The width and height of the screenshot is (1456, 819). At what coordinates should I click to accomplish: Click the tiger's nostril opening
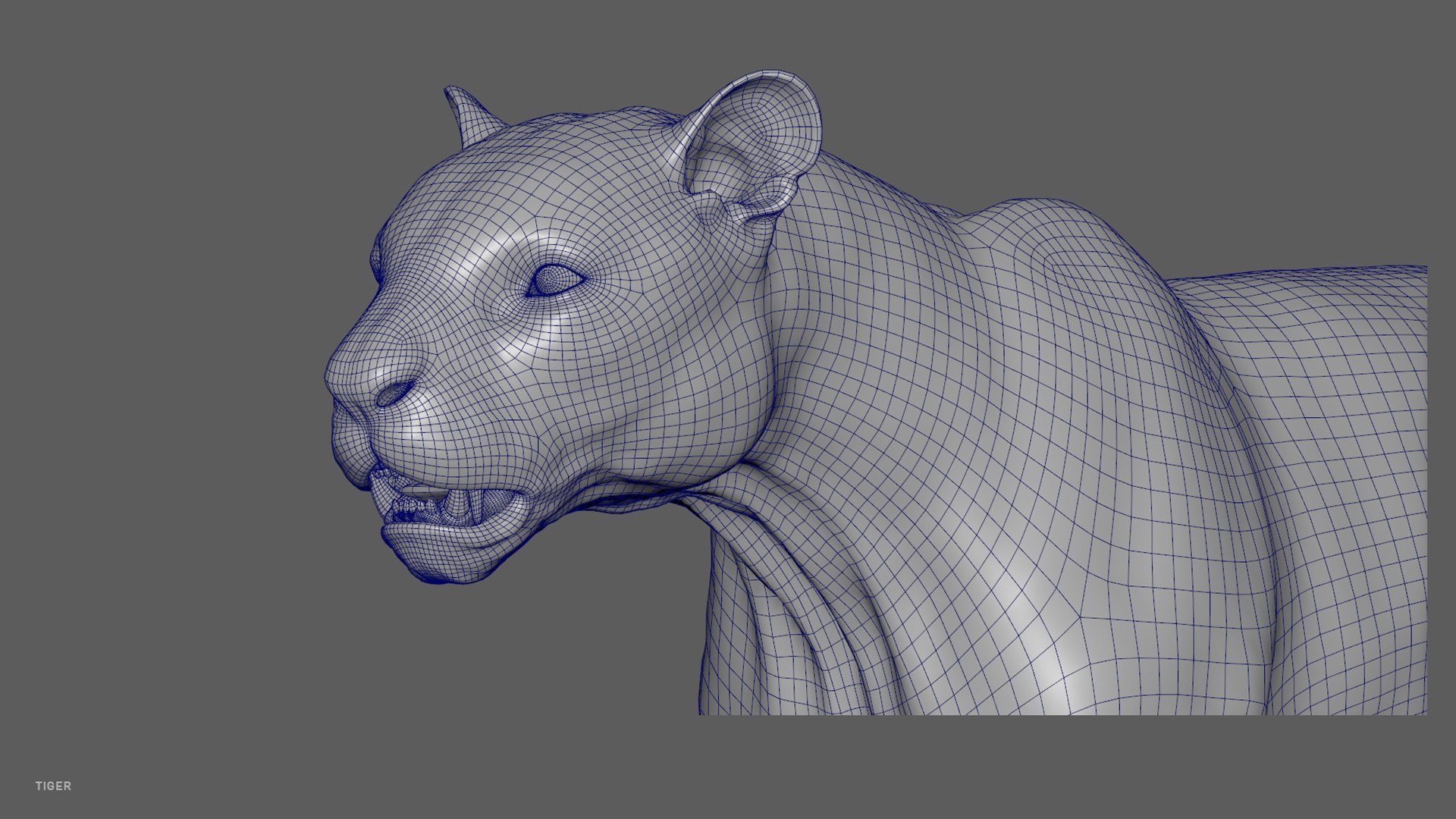(394, 394)
